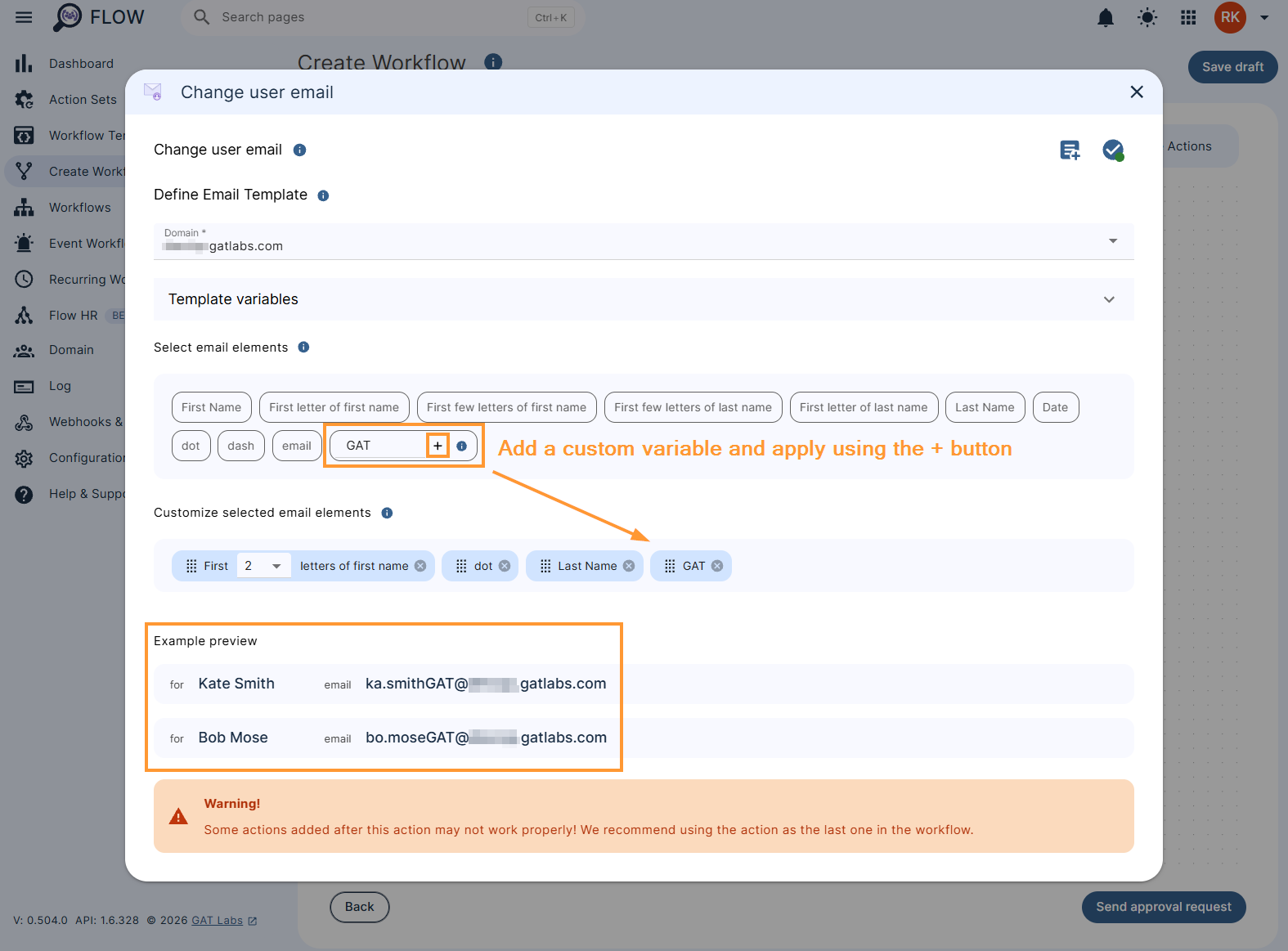1288x951 pixels.
Task: Open the apps grid launcher
Action: point(1188,17)
